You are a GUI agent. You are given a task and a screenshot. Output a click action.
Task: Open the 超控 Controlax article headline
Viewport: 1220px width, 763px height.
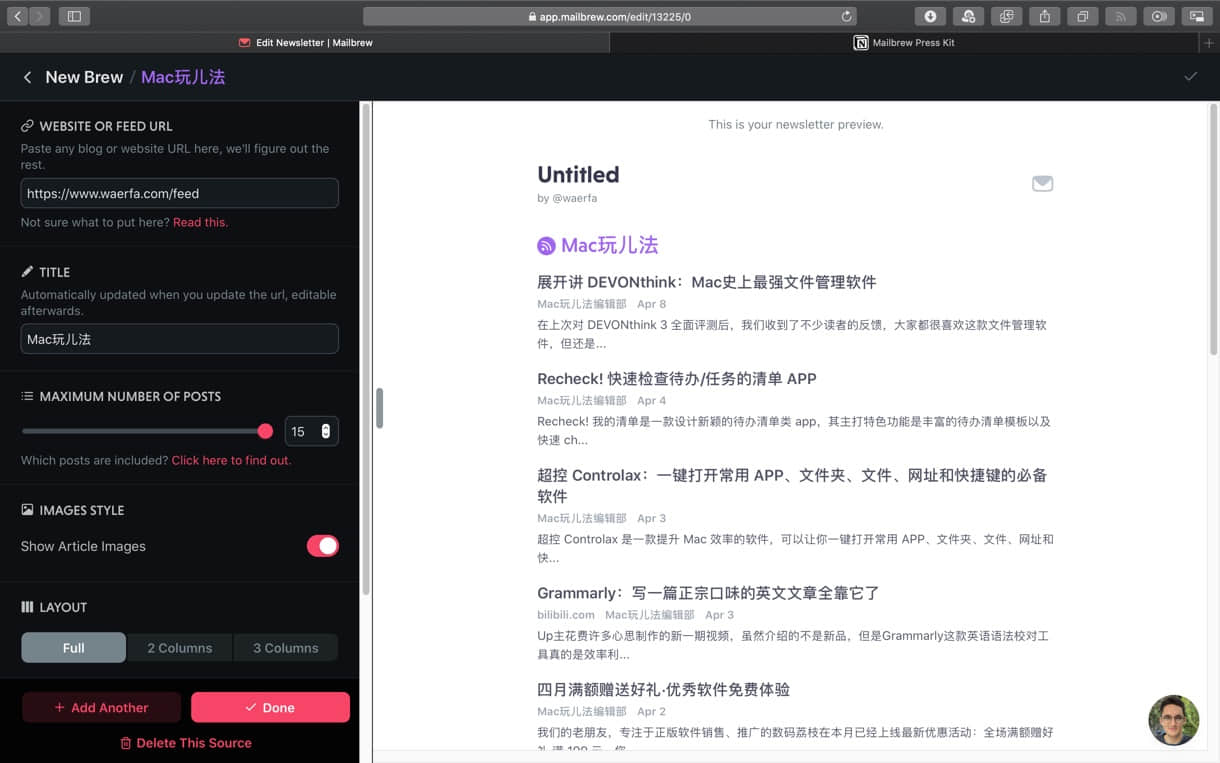[792, 486]
